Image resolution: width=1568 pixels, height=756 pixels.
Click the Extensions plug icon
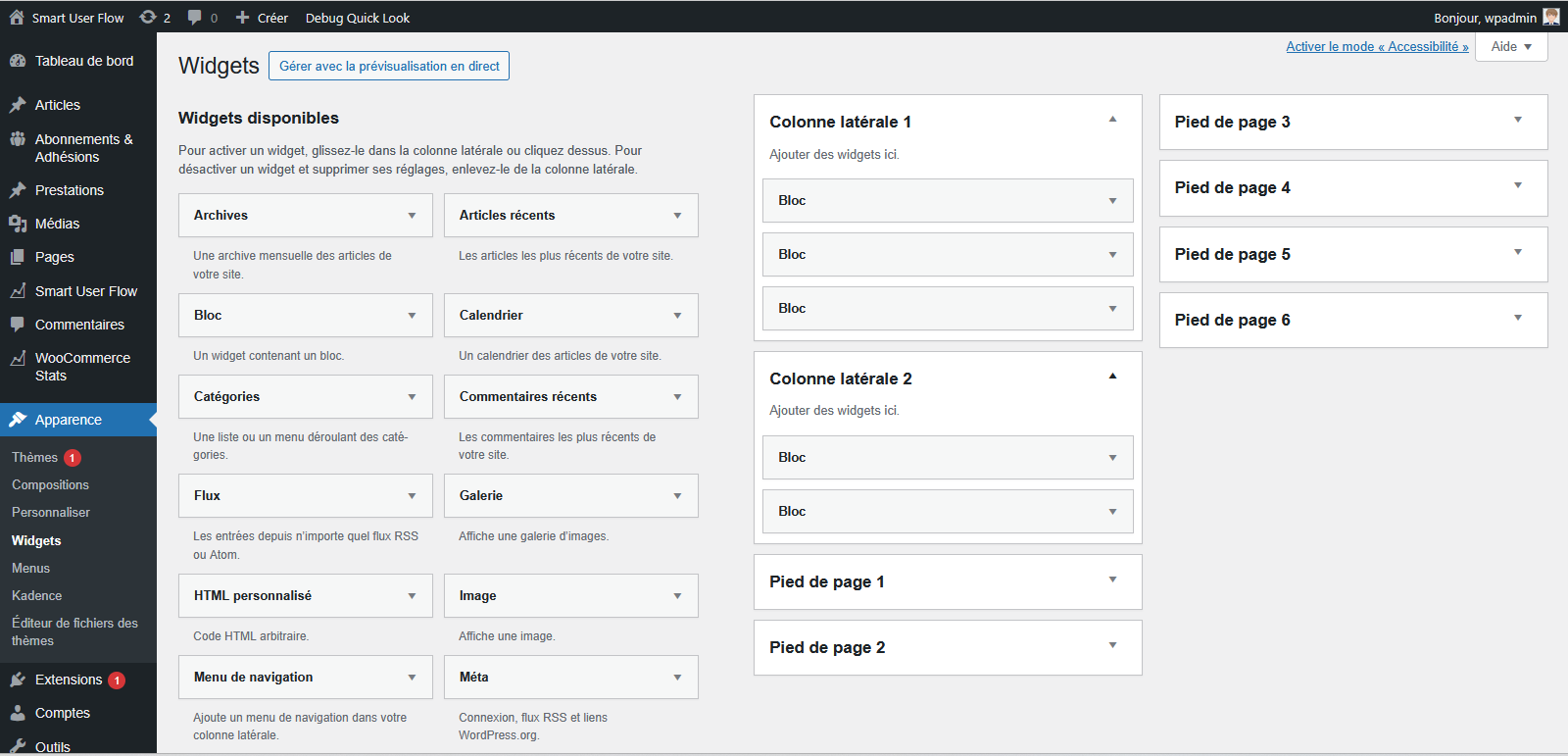[x=18, y=680]
